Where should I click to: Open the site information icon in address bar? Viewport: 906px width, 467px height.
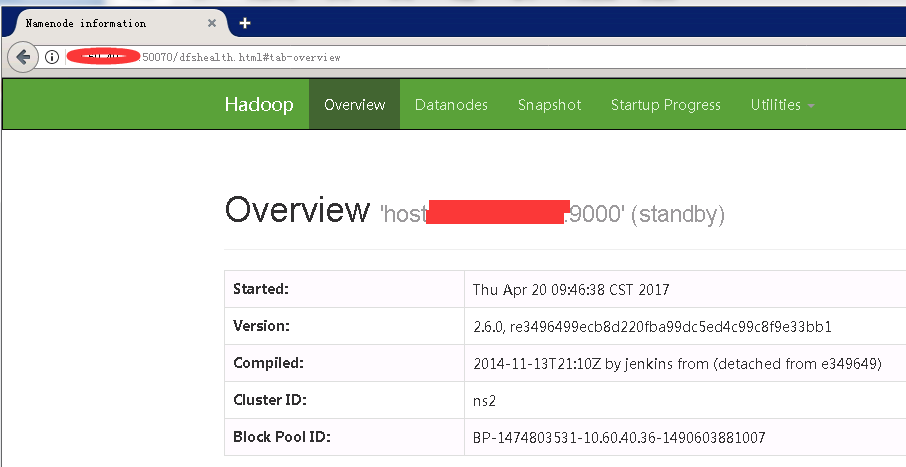coord(52,57)
